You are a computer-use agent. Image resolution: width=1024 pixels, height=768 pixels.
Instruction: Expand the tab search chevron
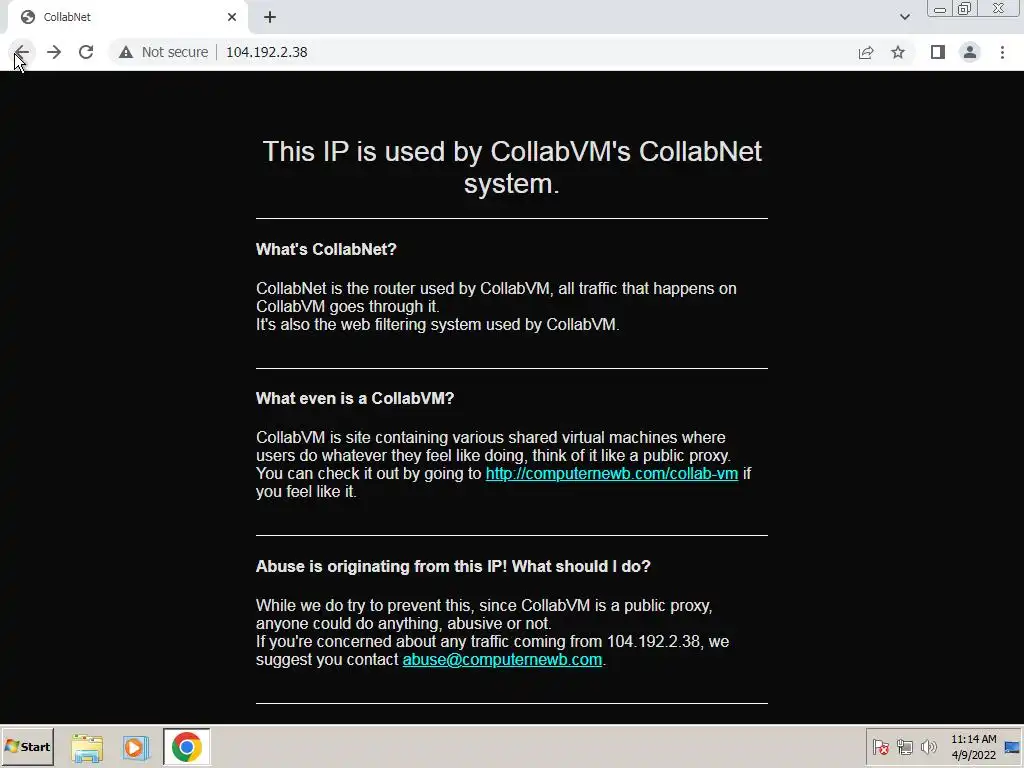tap(904, 18)
